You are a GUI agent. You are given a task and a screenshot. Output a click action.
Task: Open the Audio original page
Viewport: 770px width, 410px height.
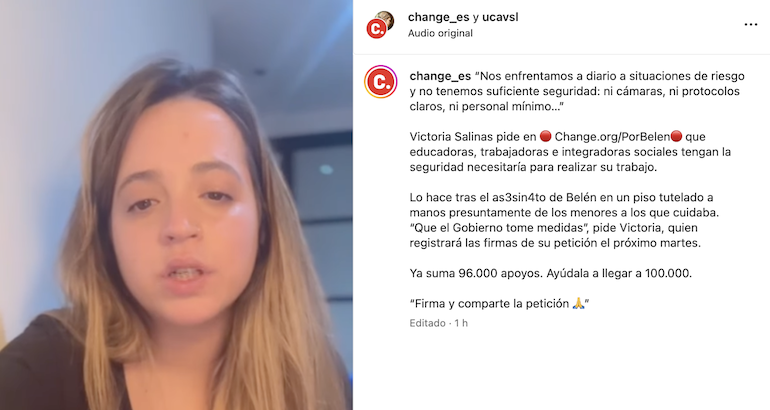pyautogui.click(x=440, y=33)
